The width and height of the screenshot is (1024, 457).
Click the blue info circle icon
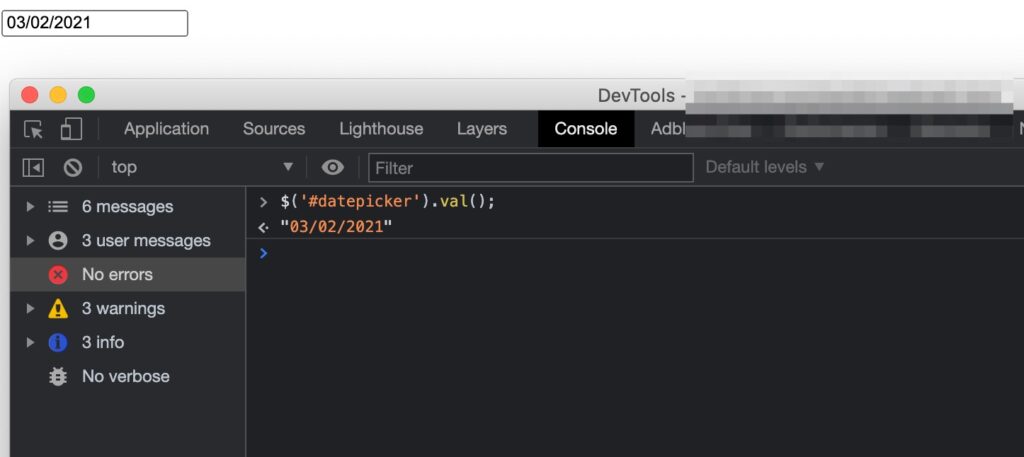click(58, 342)
